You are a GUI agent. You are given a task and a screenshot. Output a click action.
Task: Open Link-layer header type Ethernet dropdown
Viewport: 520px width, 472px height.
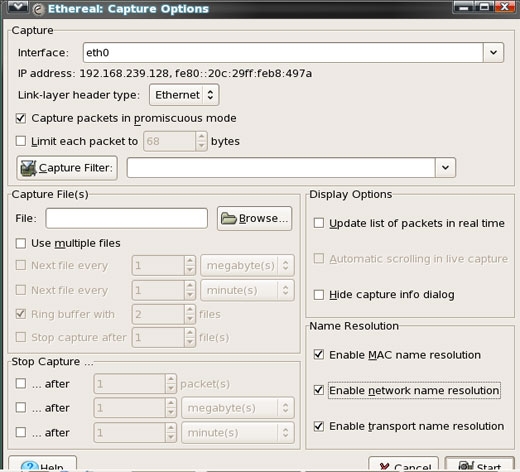[x=184, y=95]
